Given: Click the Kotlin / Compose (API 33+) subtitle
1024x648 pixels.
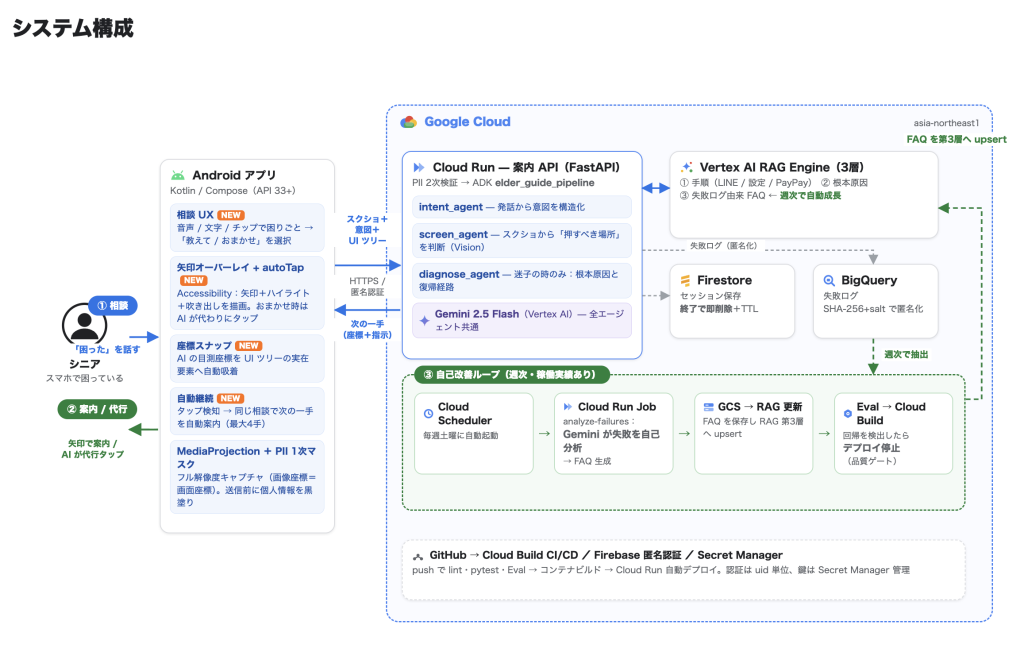Looking at the screenshot, I should coord(232,191).
